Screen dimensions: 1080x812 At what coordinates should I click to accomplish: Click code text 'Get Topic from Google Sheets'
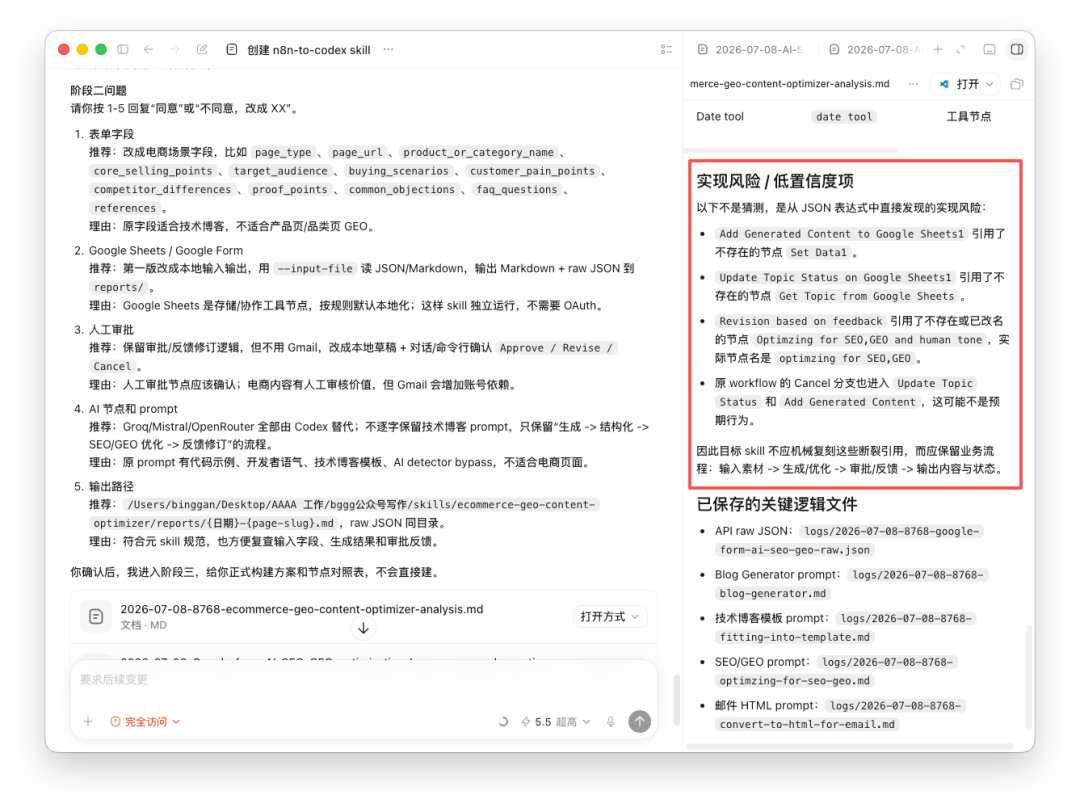tap(866, 296)
